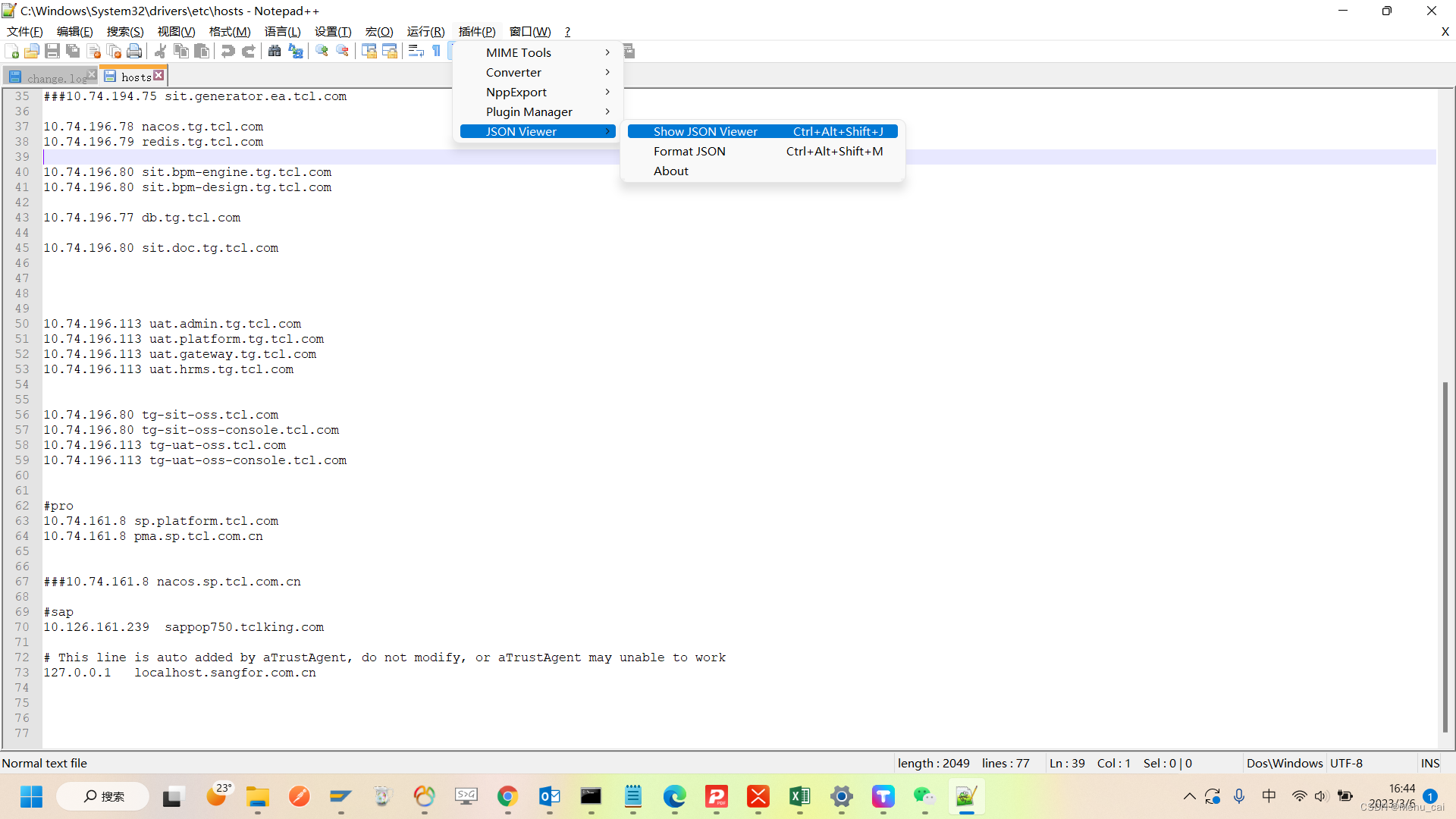Click the Undo arrow icon
1456x819 pixels.
pyautogui.click(x=227, y=52)
